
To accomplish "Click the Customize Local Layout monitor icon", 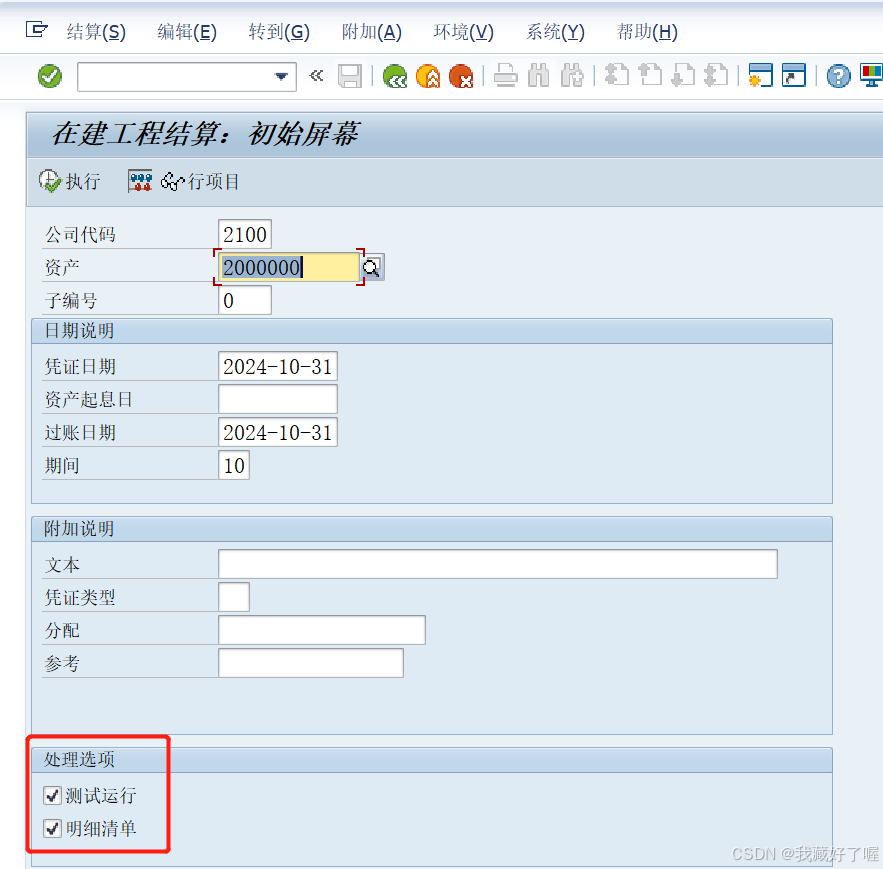I will click(x=871, y=75).
